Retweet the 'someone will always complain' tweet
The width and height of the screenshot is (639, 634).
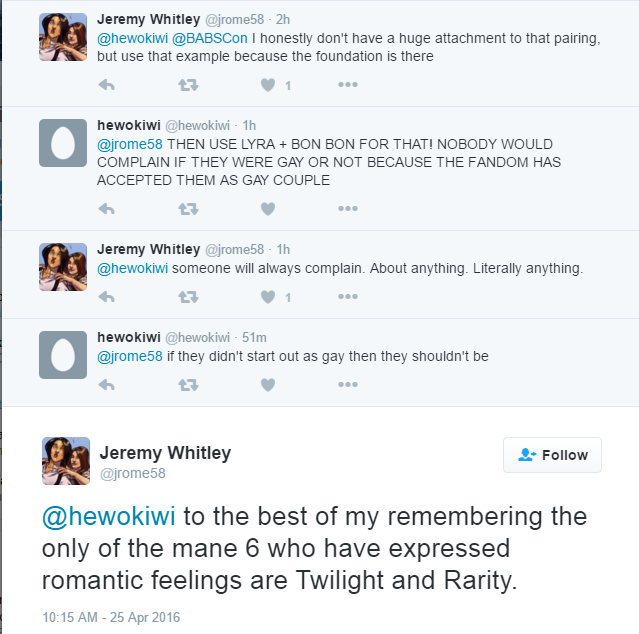click(187, 297)
